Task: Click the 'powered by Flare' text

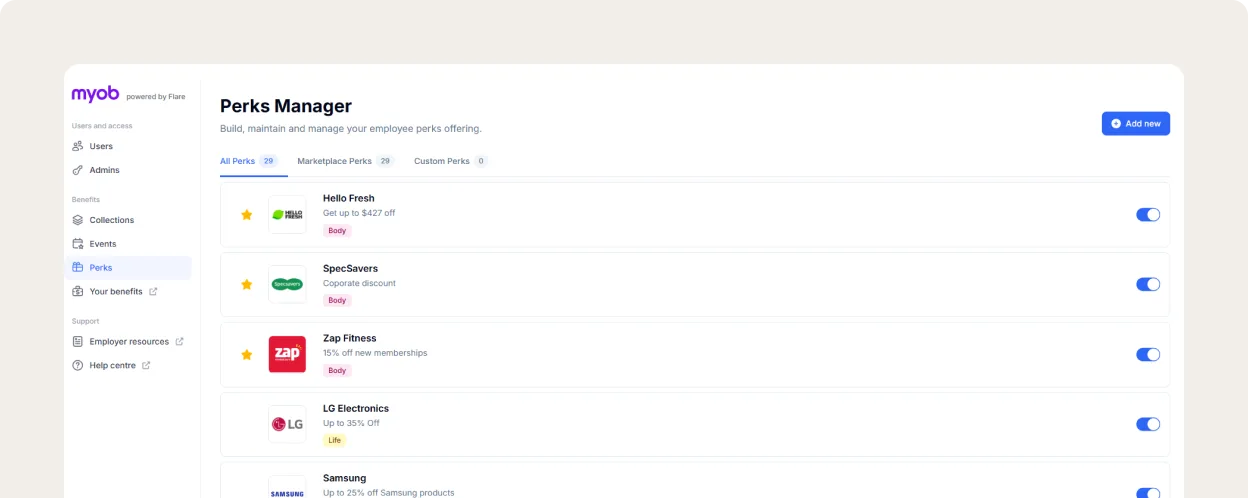Action: coord(156,97)
